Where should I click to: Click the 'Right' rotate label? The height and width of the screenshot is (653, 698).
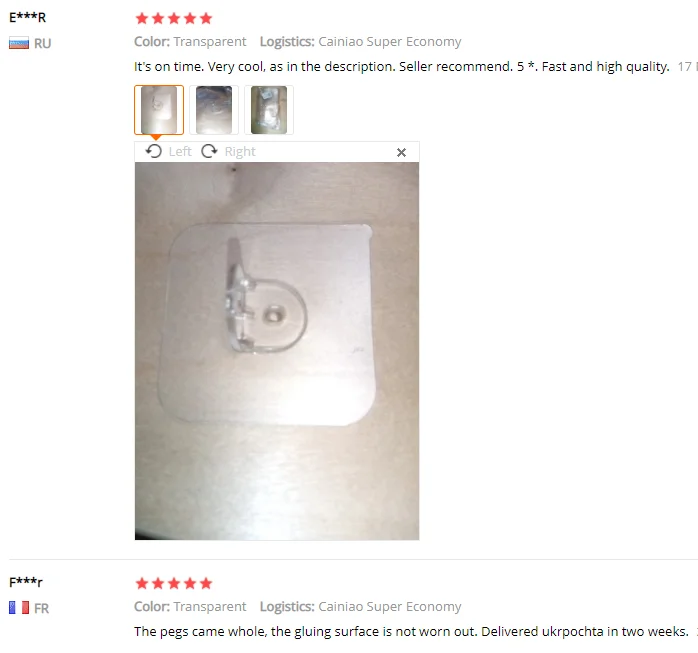click(240, 152)
